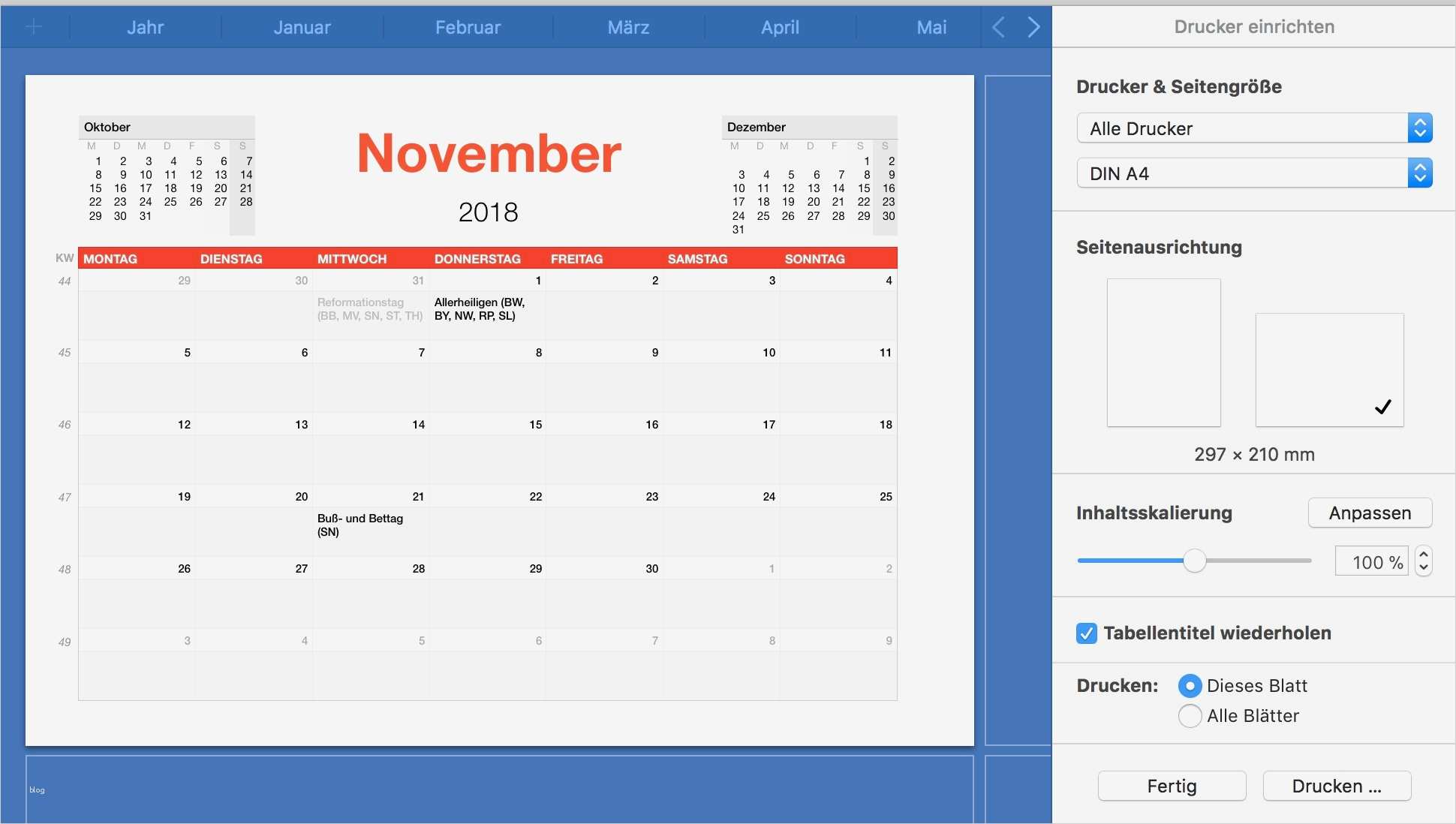
Task: Switch to the Mai sheet tab
Action: (x=931, y=26)
